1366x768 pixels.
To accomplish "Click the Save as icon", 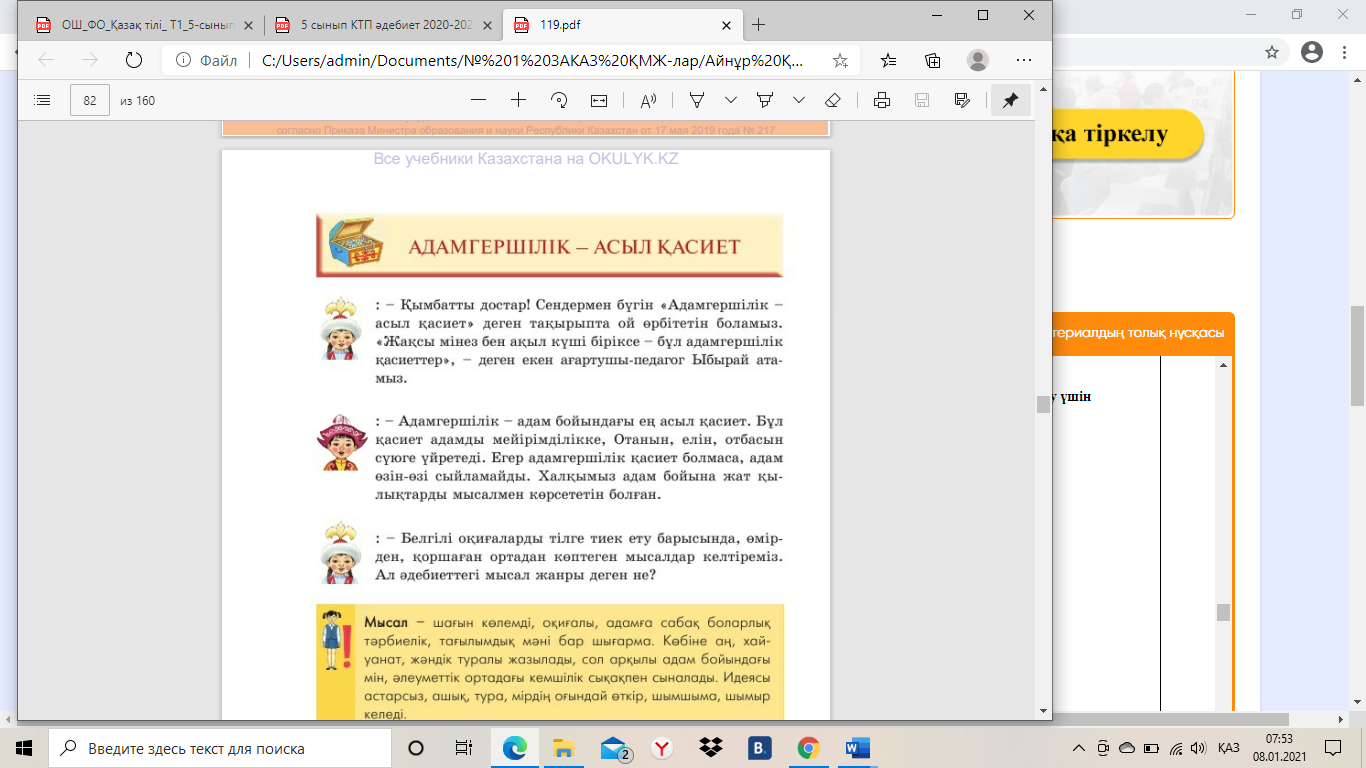I will 962,100.
